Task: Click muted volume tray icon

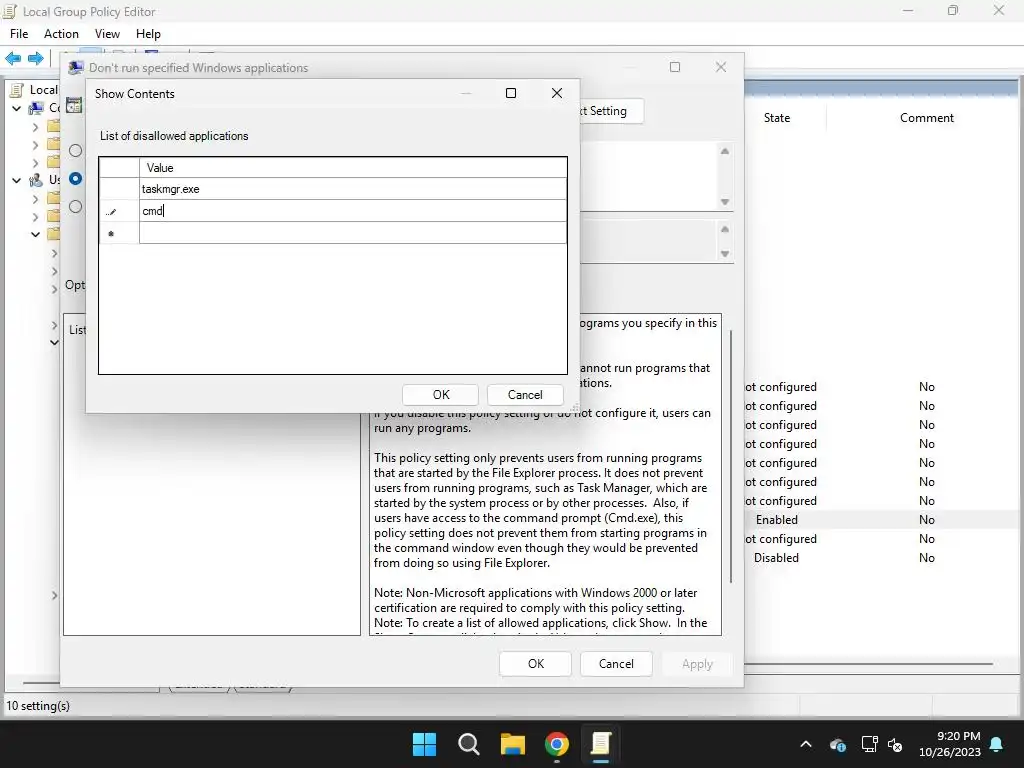Action: (895, 744)
